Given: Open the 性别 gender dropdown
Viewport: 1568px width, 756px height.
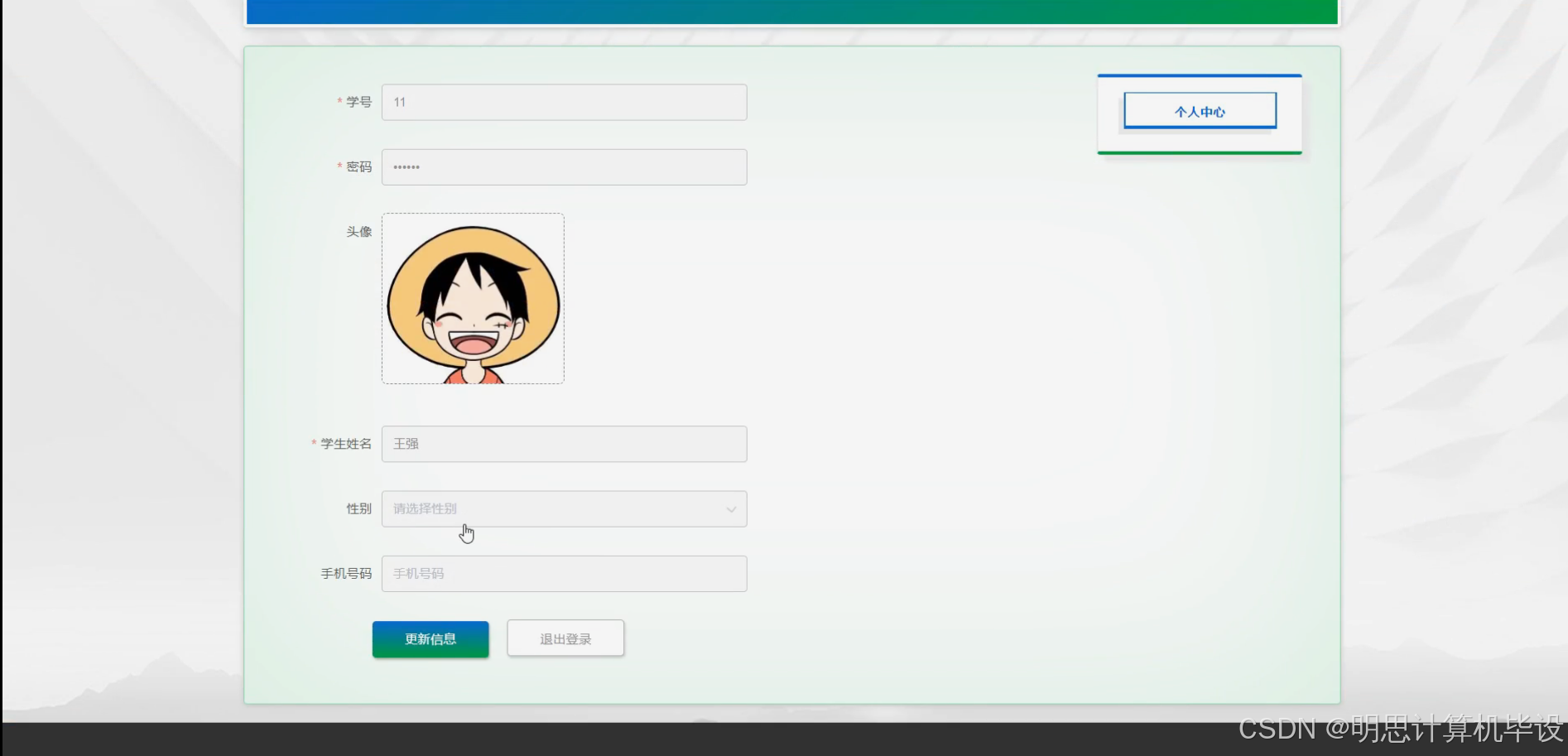Looking at the screenshot, I should tap(564, 508).
